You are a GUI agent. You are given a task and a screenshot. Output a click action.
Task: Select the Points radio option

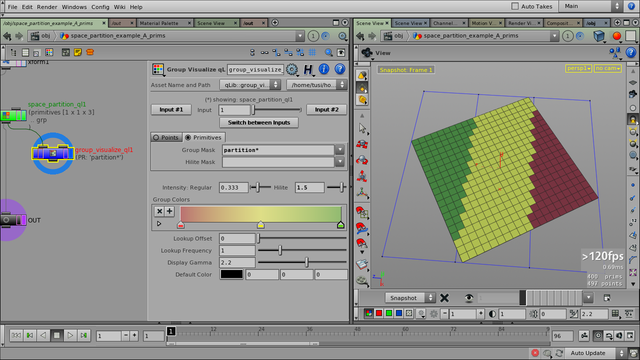point(166,138)
